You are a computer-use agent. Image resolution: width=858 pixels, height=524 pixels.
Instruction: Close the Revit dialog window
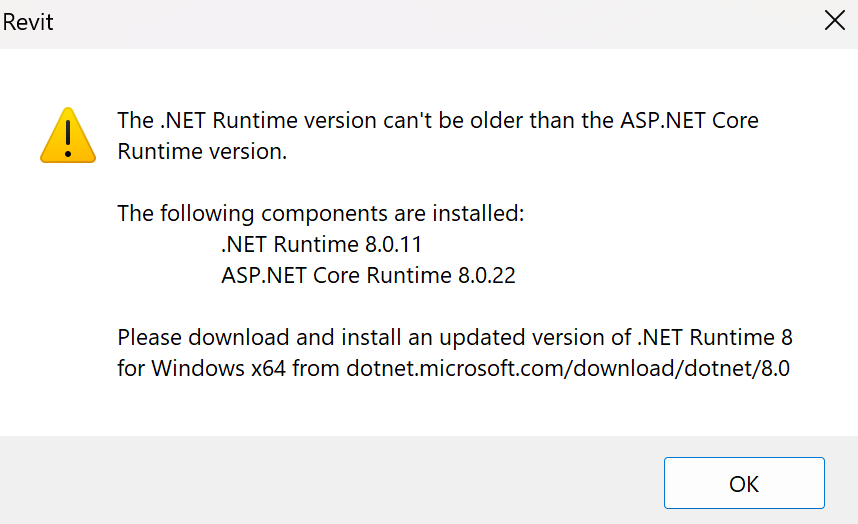(834, 21)
